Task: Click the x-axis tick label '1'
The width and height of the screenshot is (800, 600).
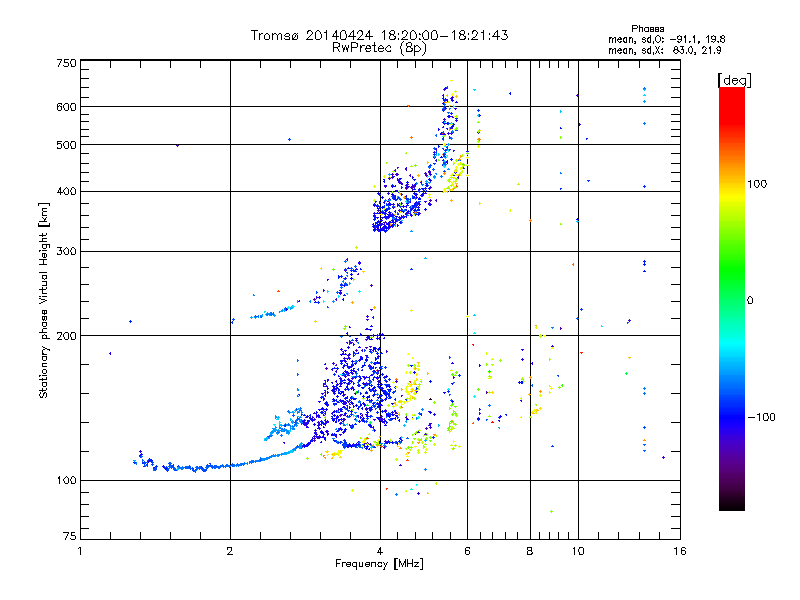Action: pos(80,551)
